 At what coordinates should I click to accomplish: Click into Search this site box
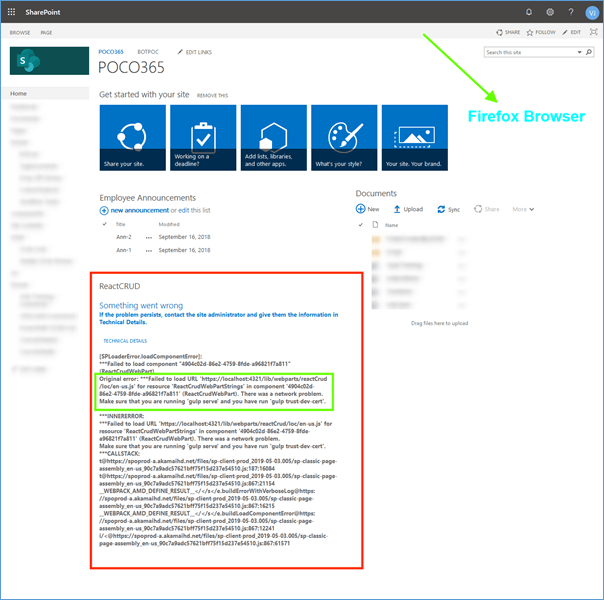(x=530, y=52)
